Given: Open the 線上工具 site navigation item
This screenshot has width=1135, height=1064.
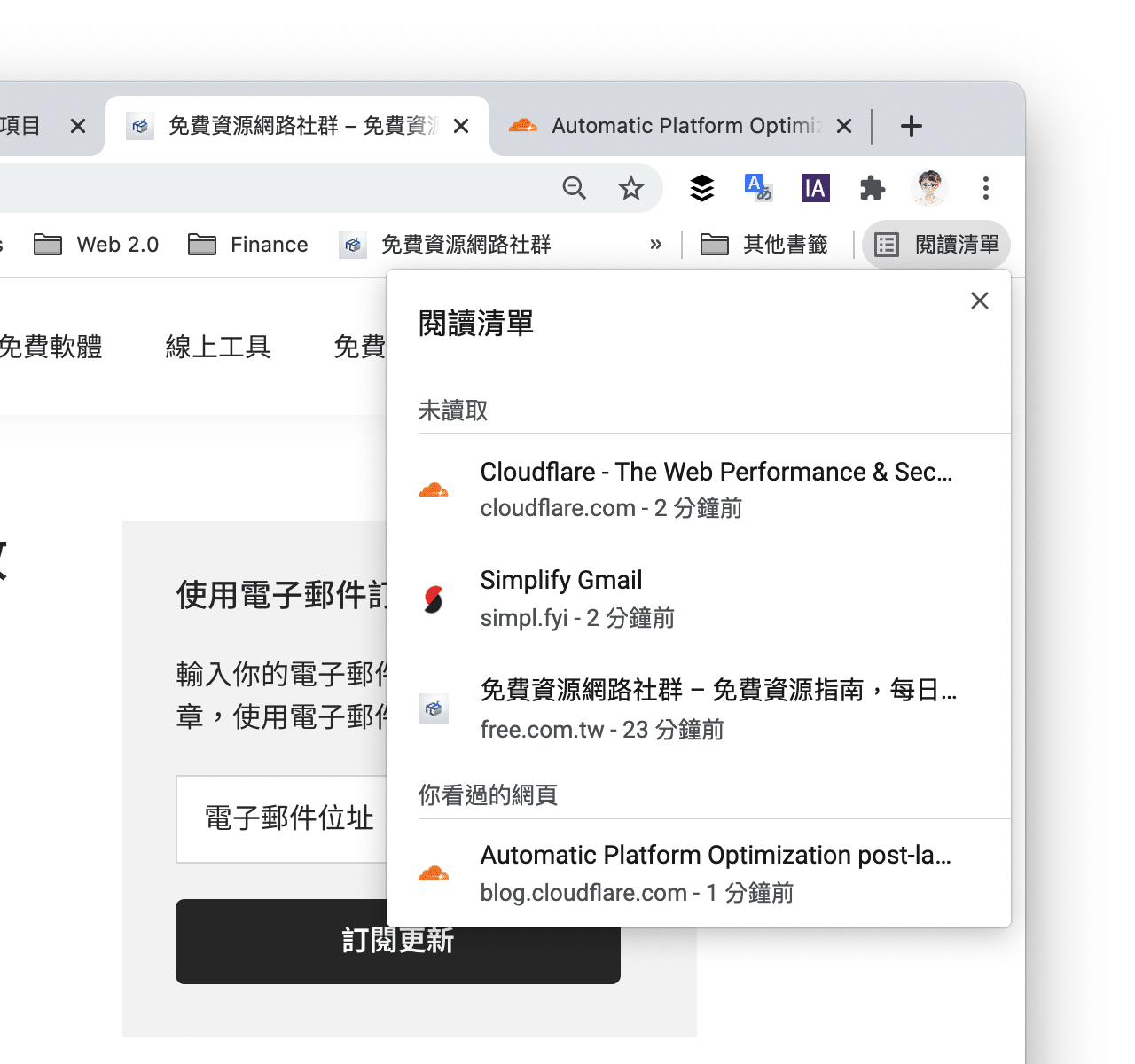Looking at the screenshot, I should [218, 347].
